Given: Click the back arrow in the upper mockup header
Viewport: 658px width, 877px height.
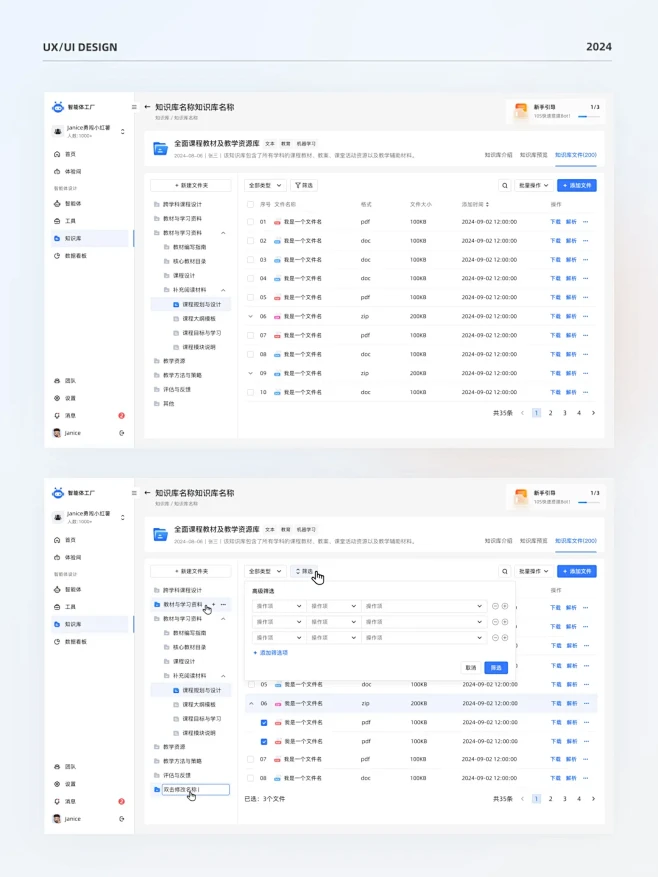Looking at the screenshot, I should 148,107.
